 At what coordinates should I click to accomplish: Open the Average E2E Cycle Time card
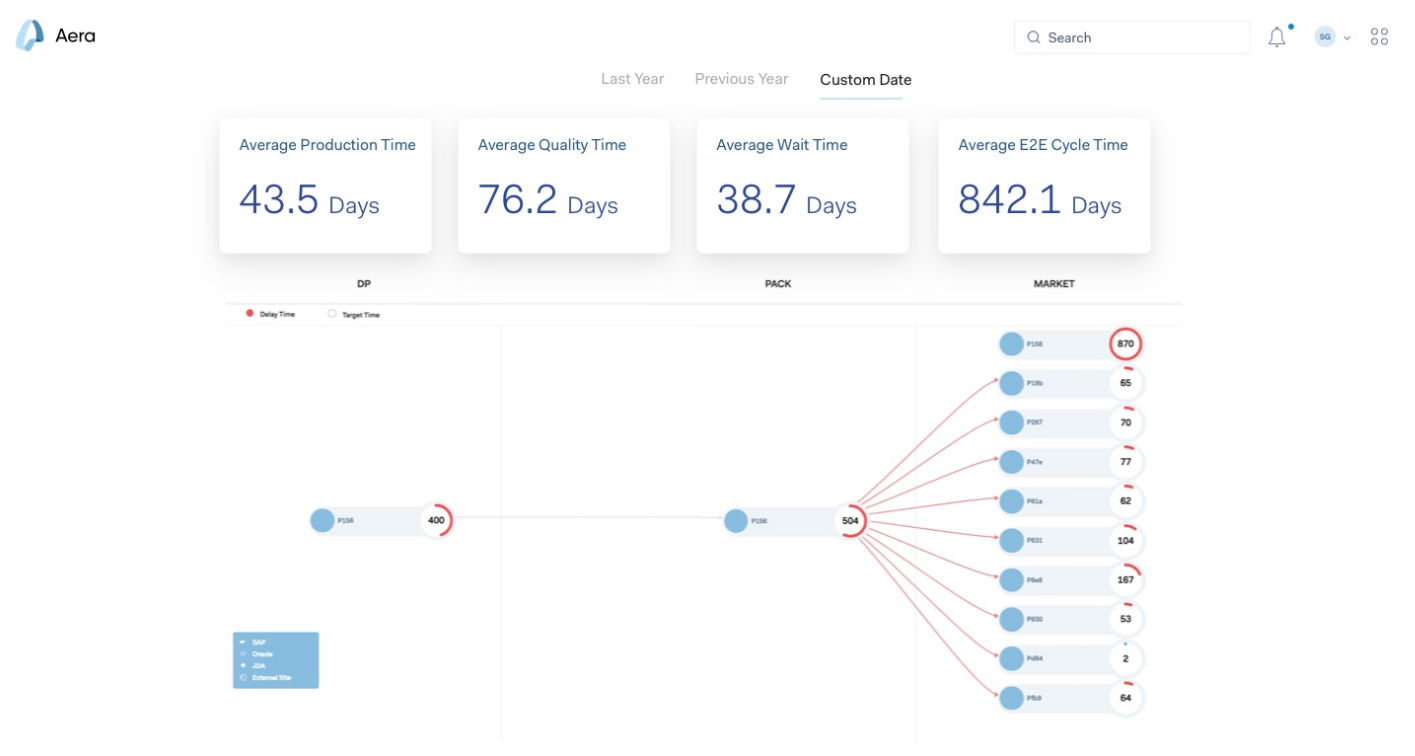pyautogui.click(x=1043, y=185)
